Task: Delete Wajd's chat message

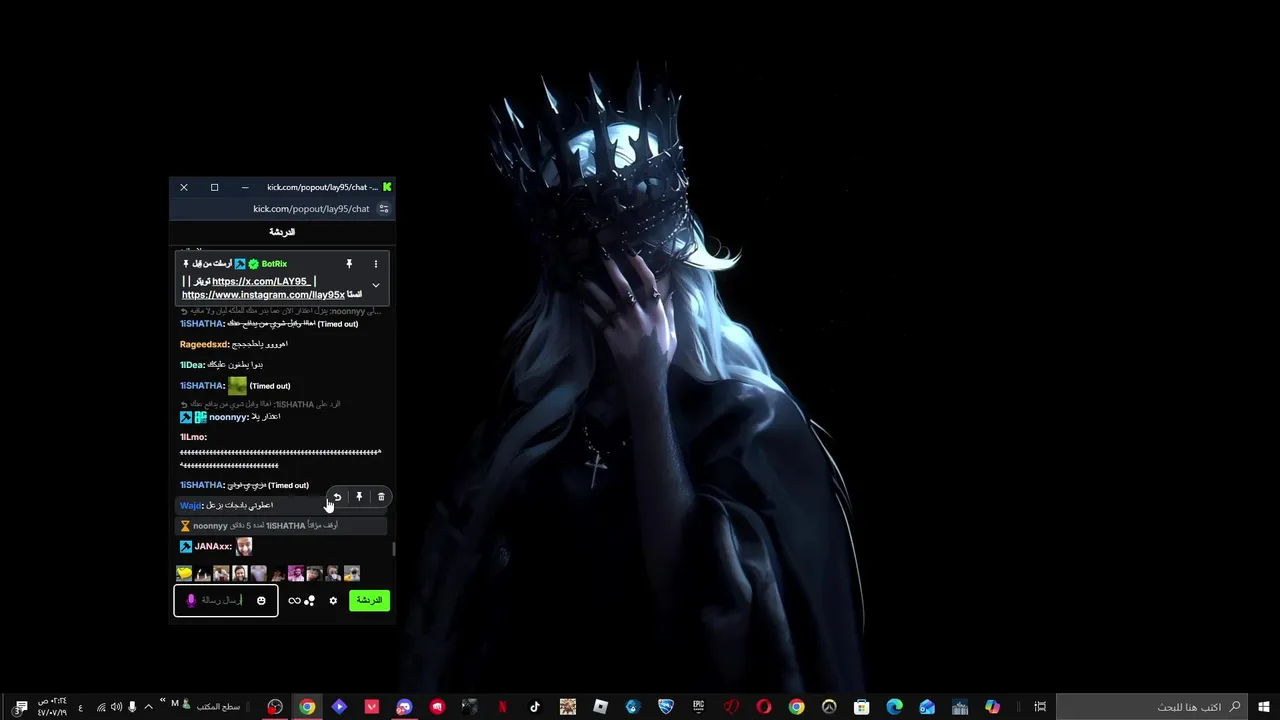Action: (x=381, y=497)
